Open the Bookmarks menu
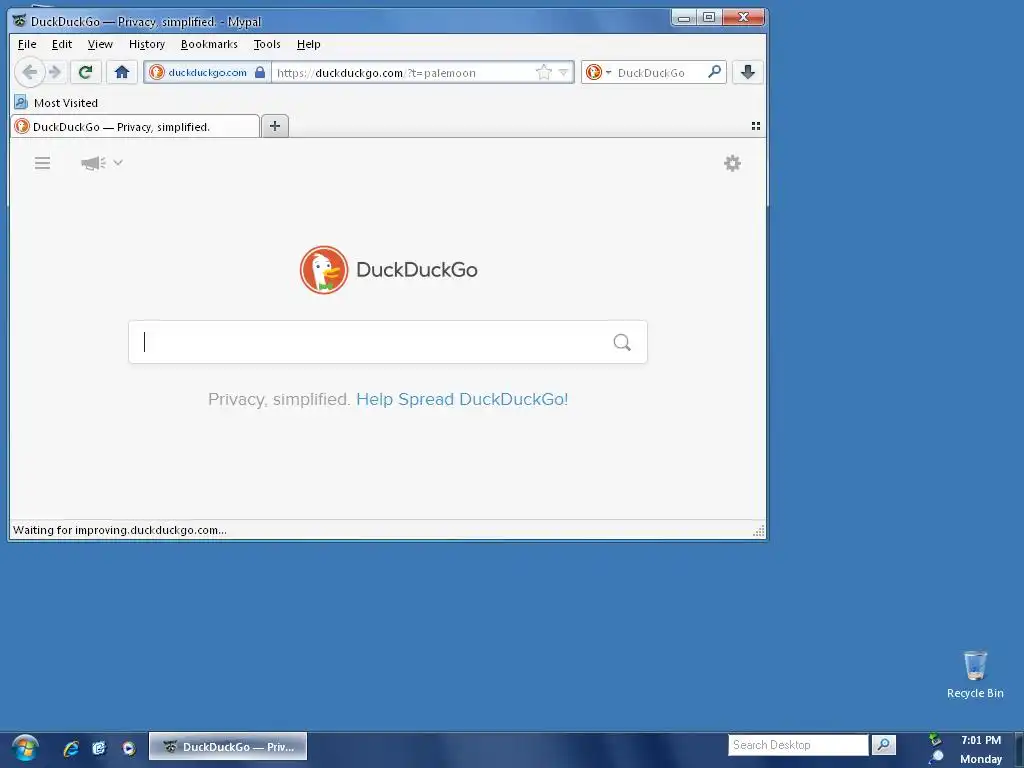 pos(209,44)
